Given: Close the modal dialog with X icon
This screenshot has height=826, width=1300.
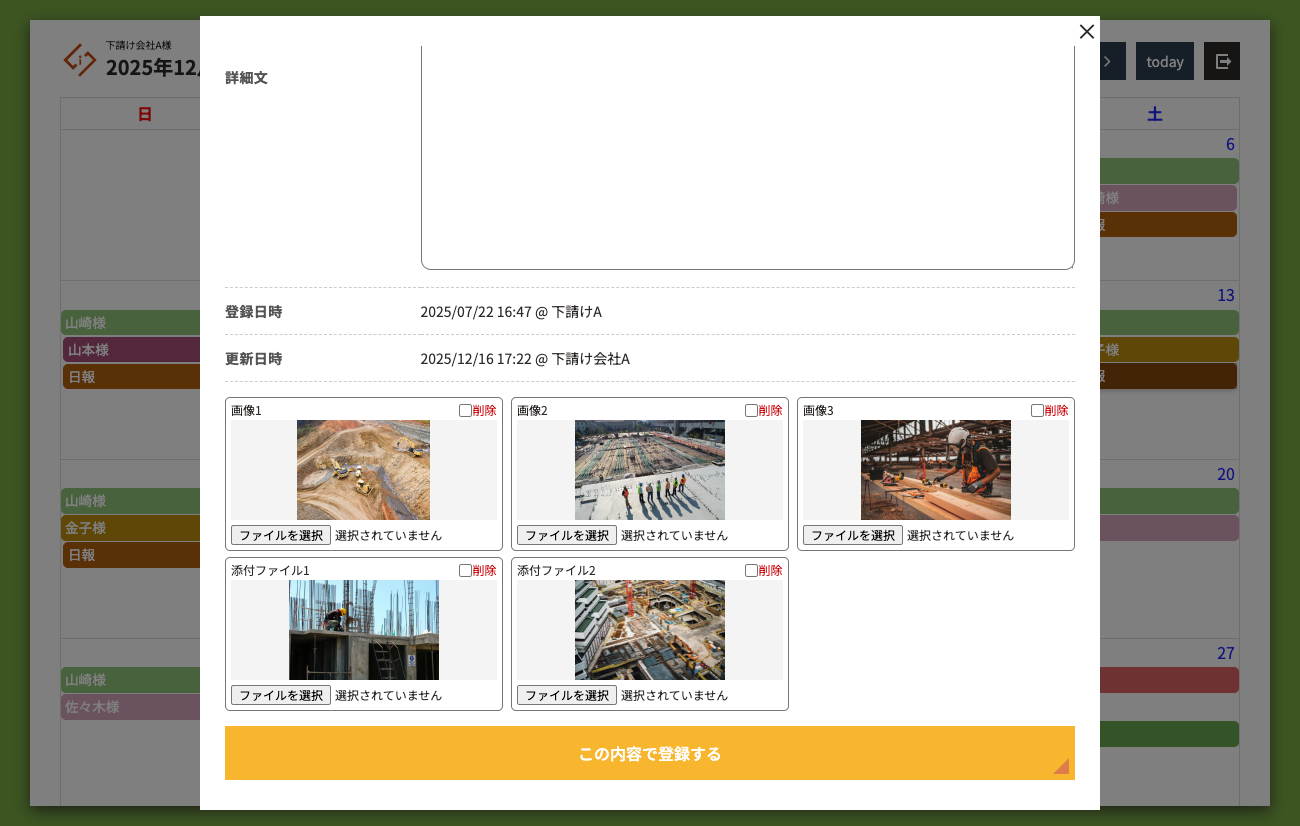Looking at the screenshot, I should [1087, 32].
